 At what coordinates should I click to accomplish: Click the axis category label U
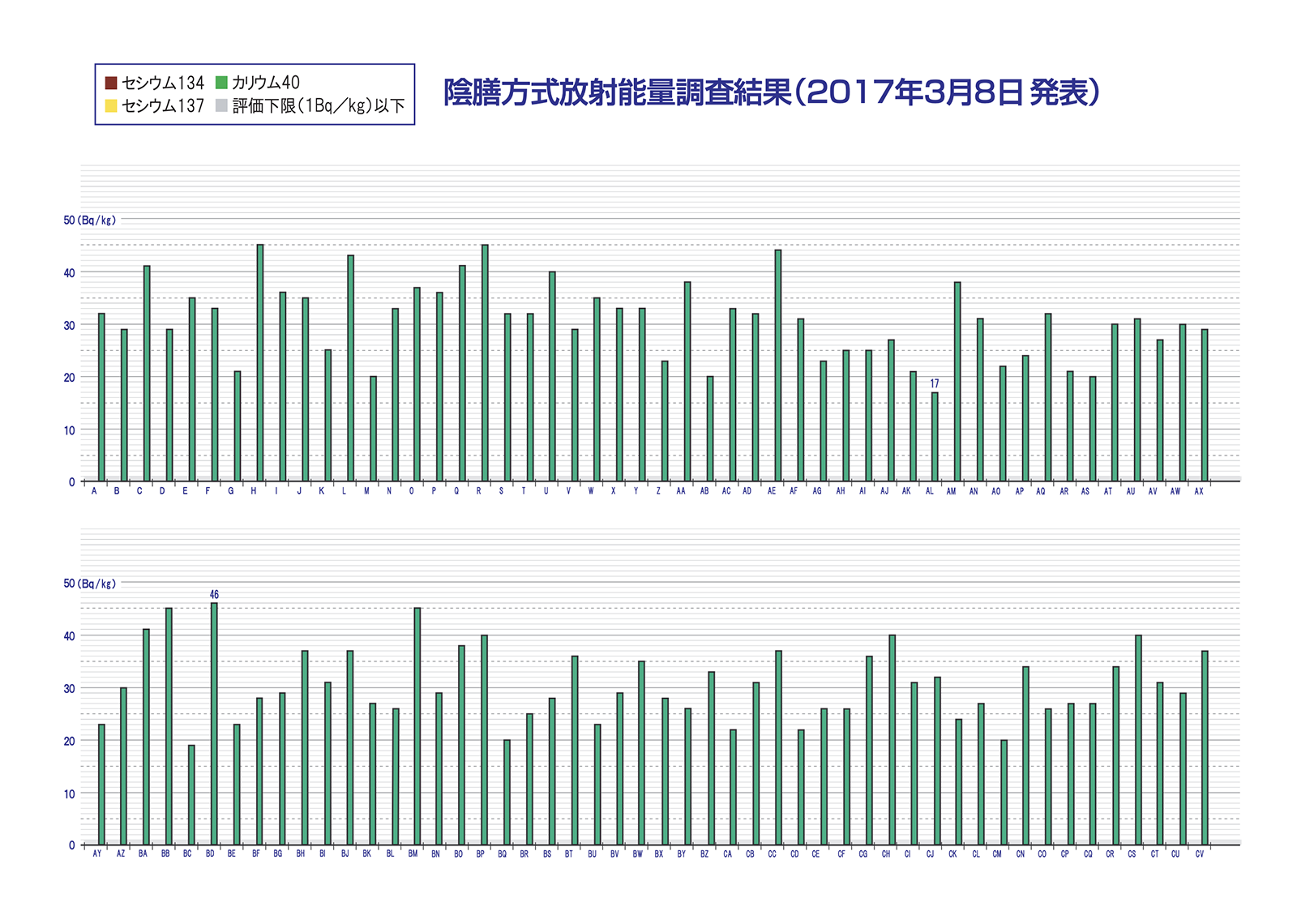(546, 491)
